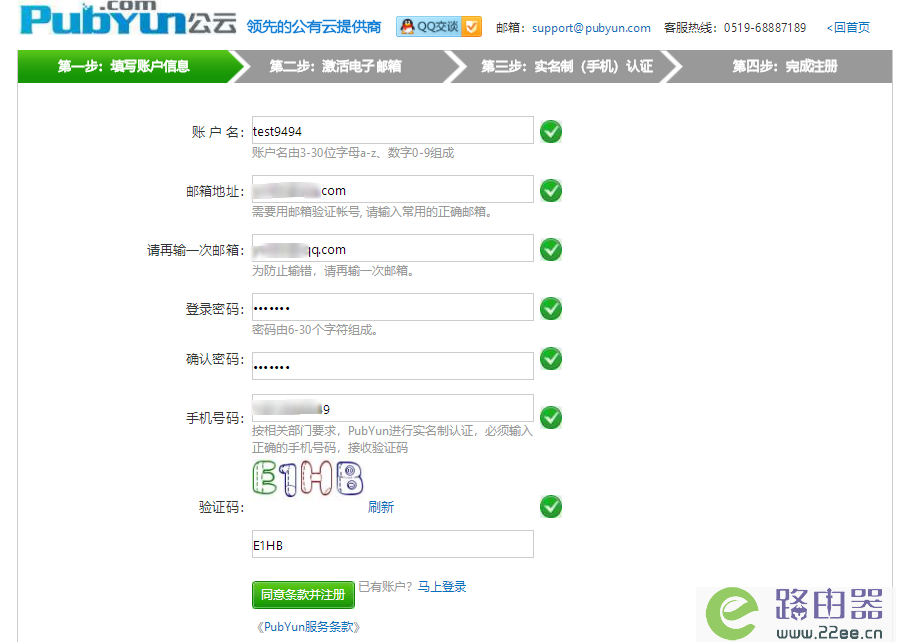Click hint text 为防止输错,请再输一次邮箱。
The width and height of the screenshot is (901, 642).
pos(333,271)
